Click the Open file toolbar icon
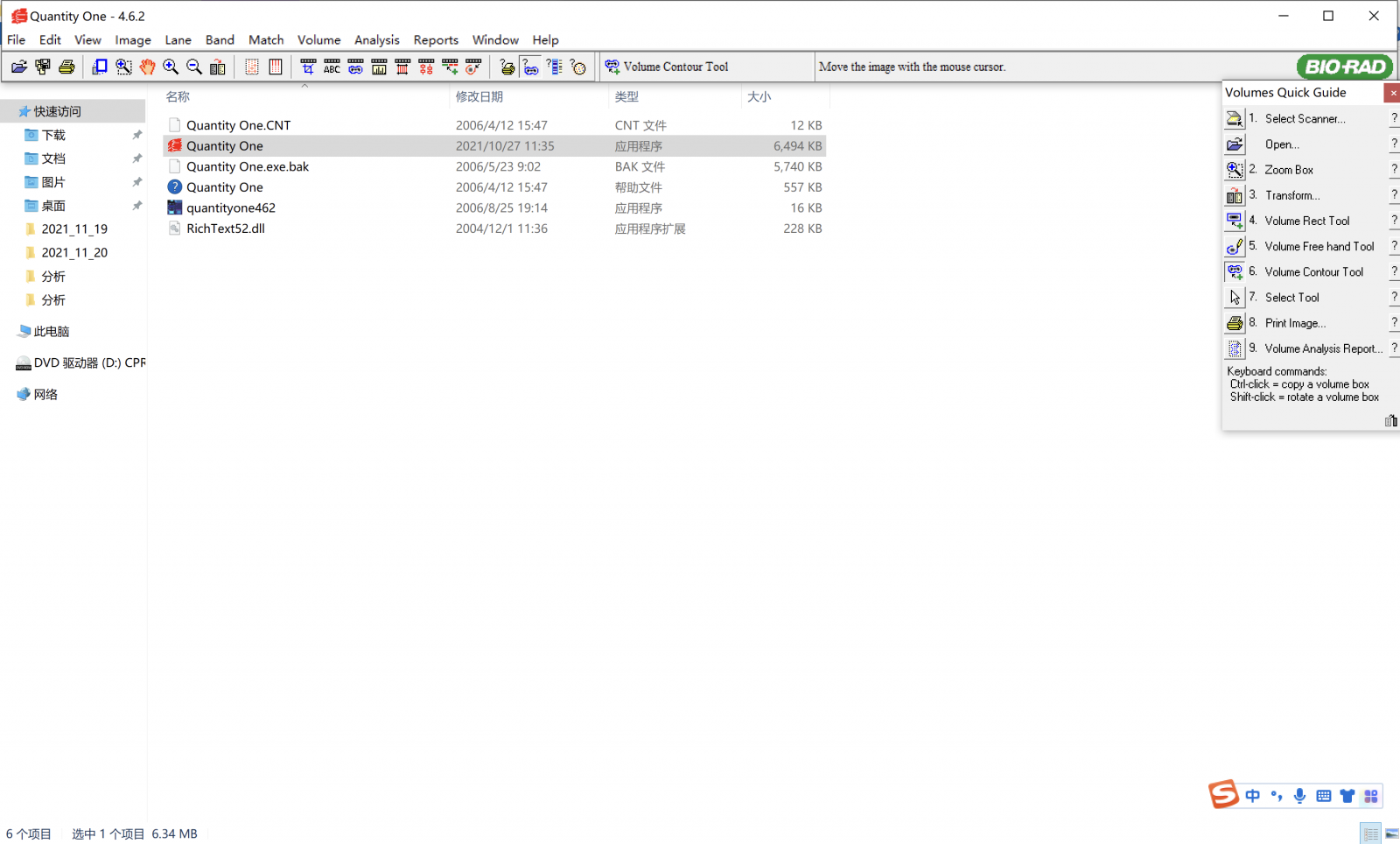Image resolution: width=1400 pixels, height=844 pixels. 19,67
